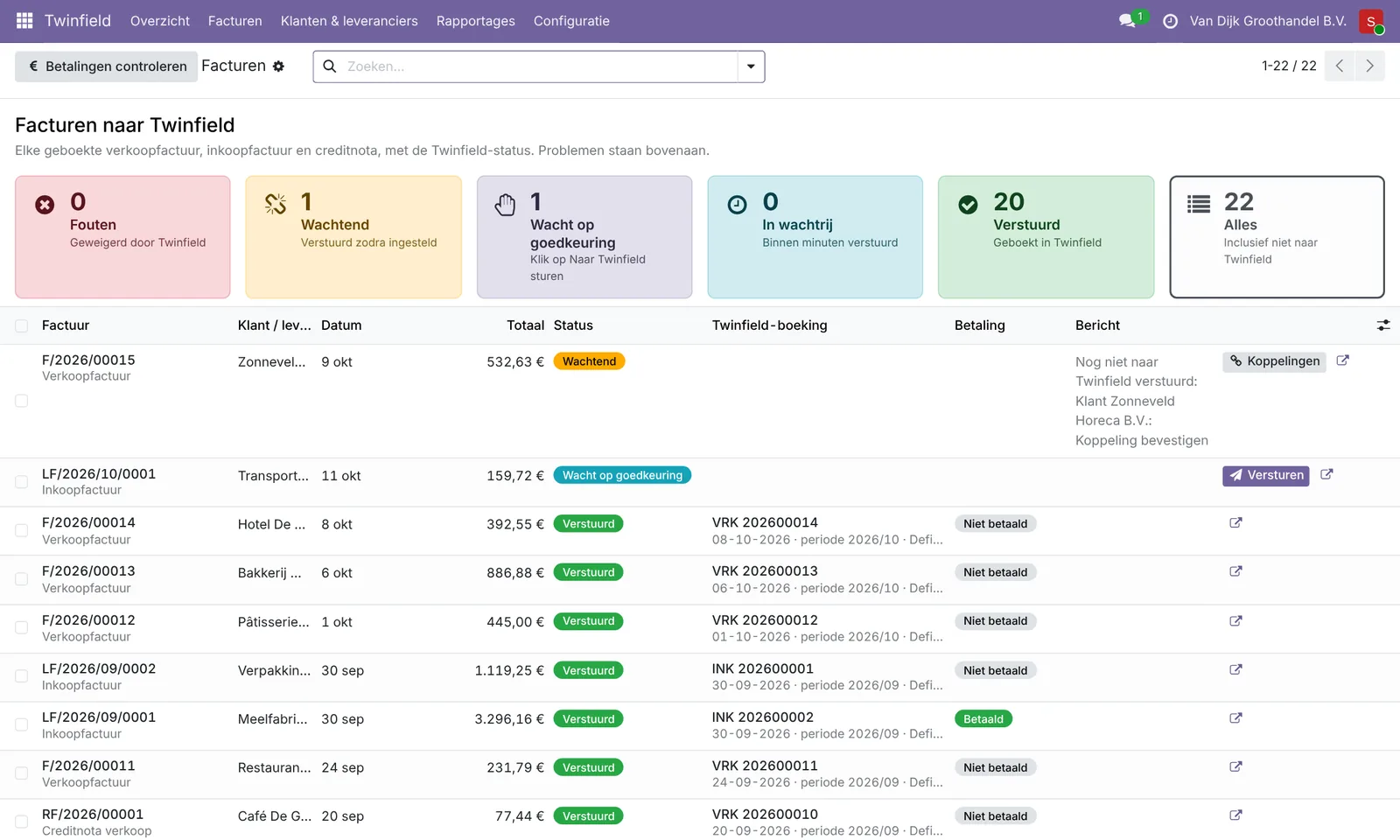1400x840 pixels.
Task: Open the clock activities icon
Action: pyautogui.click(x=1170, y=21)
